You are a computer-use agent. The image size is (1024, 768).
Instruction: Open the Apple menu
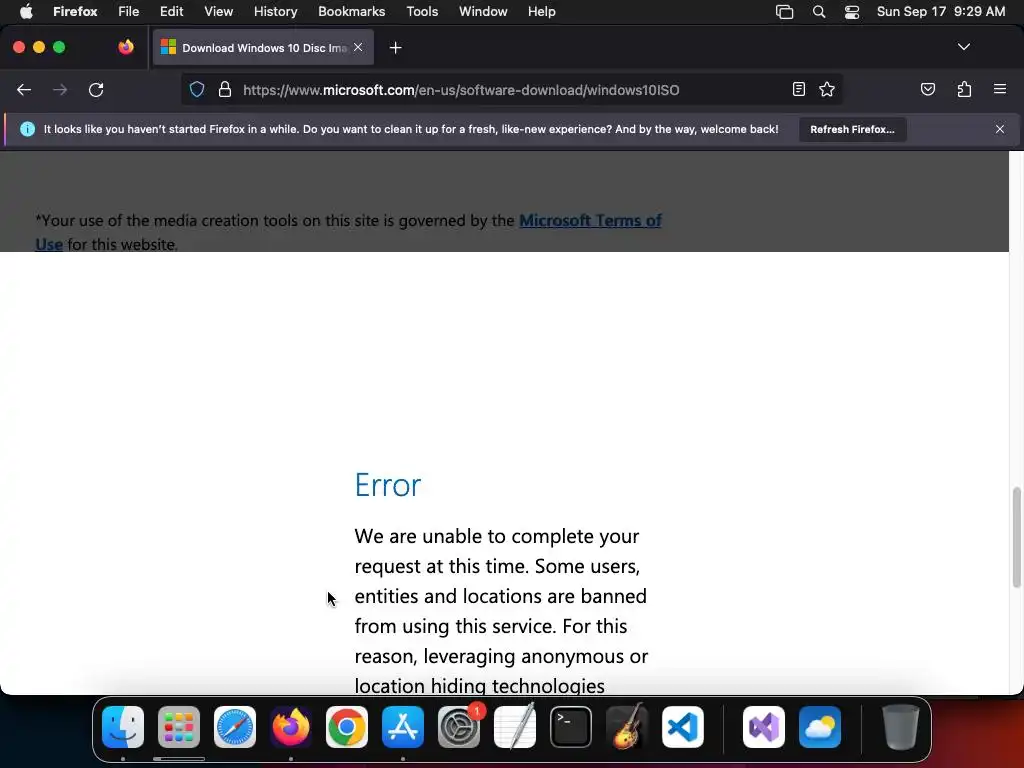[x=26, y=12]
